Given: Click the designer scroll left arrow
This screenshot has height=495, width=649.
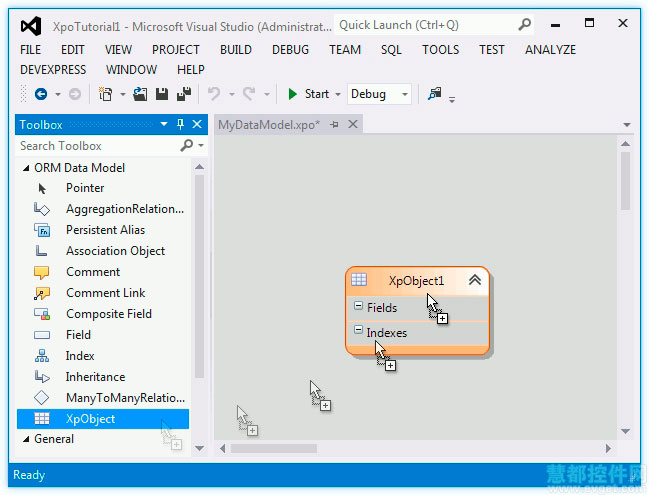Looking at the screenshot, I should pyautogui.click(x=223, y=449).
